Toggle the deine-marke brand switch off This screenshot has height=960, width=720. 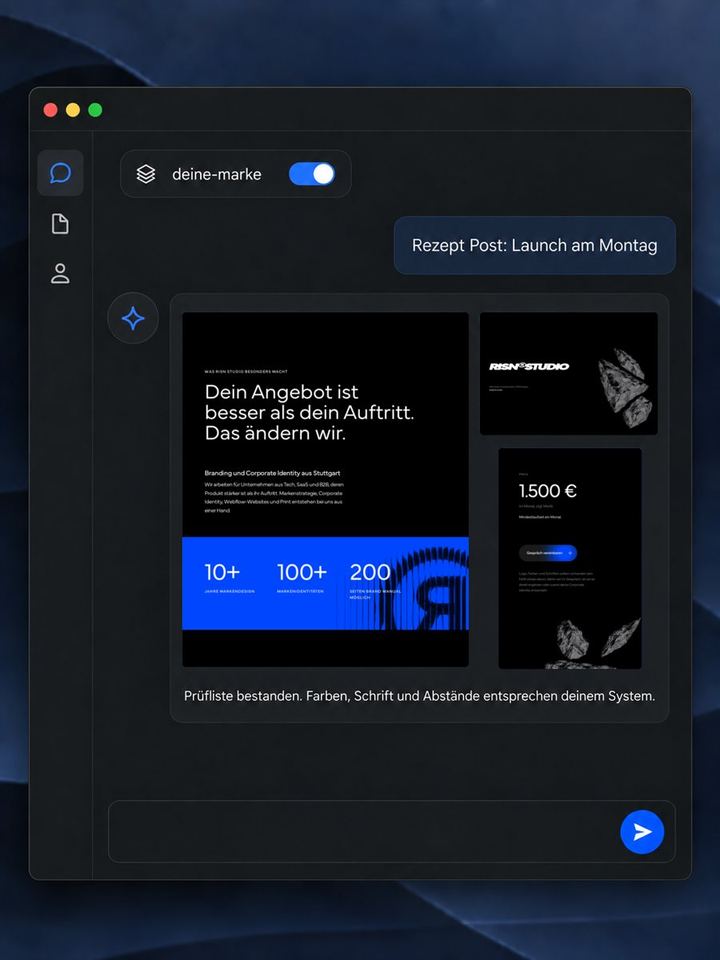point(312,174)
